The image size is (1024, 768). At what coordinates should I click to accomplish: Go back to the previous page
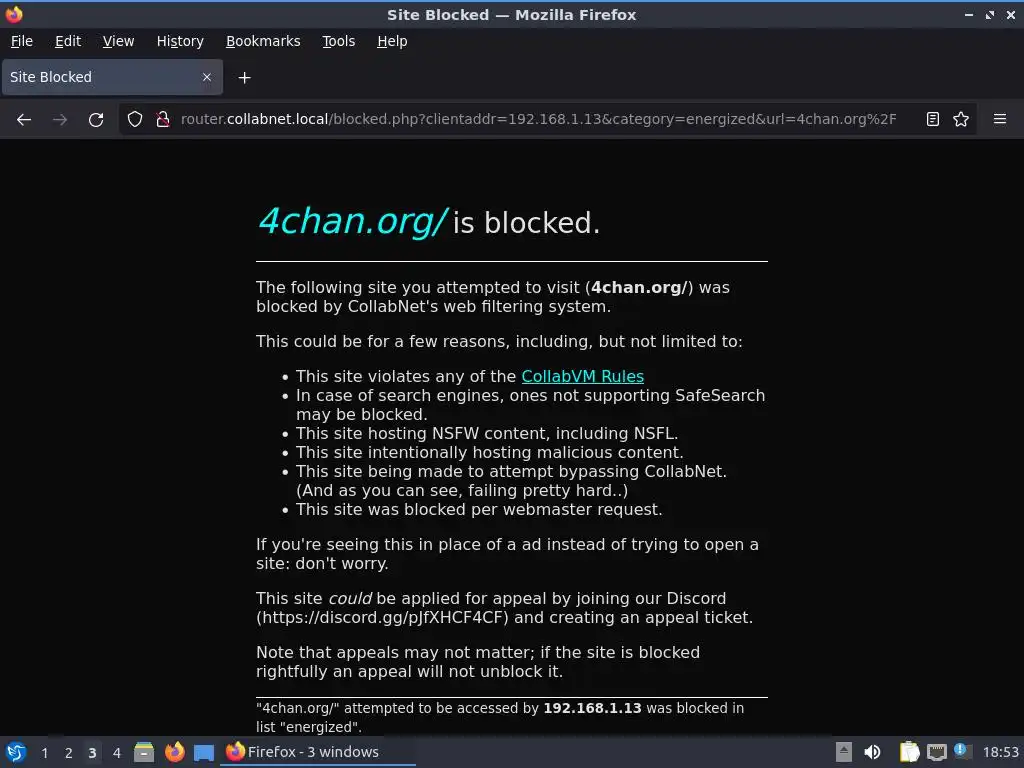(24, 120)
